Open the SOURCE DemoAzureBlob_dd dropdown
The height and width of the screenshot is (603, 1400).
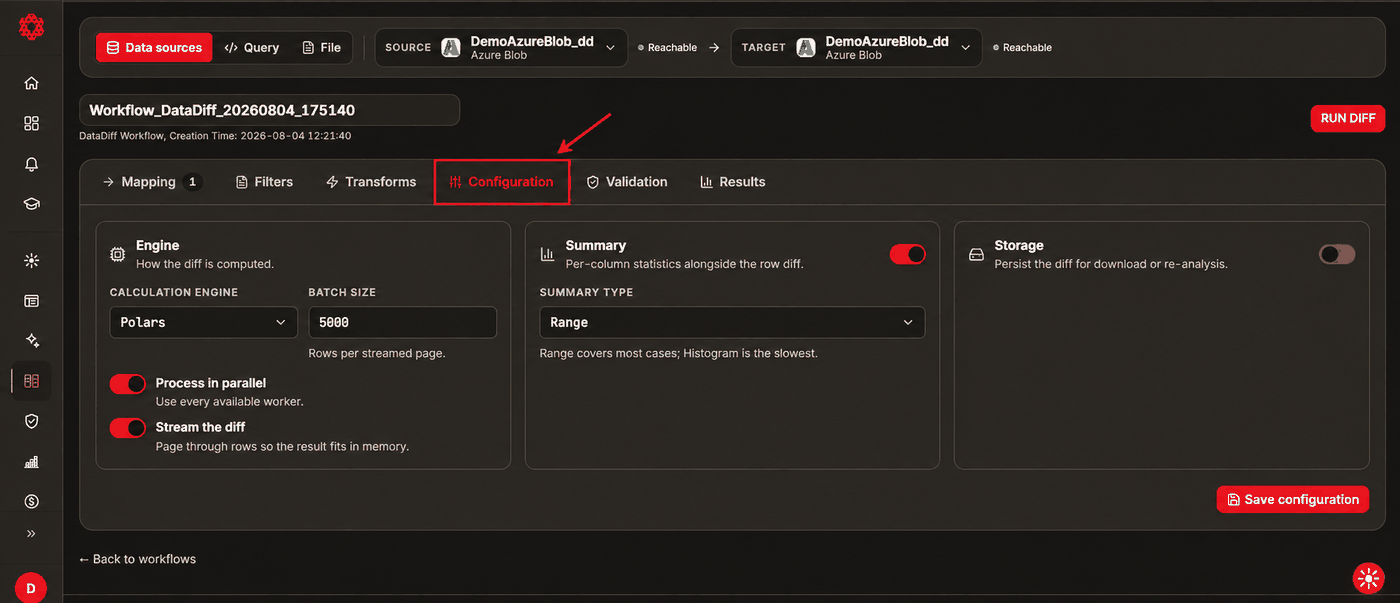pyautogui.click(x=501, y=48)
